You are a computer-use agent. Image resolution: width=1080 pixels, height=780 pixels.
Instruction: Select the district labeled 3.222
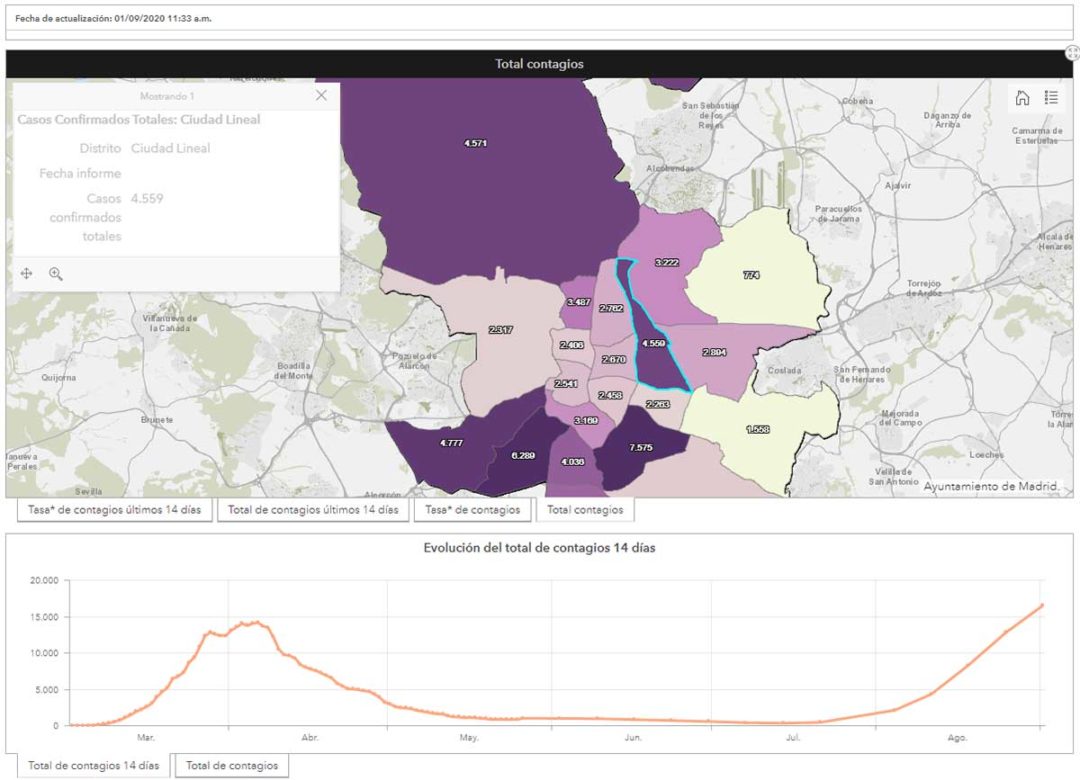pyautogui.click(x=667, y=263)
